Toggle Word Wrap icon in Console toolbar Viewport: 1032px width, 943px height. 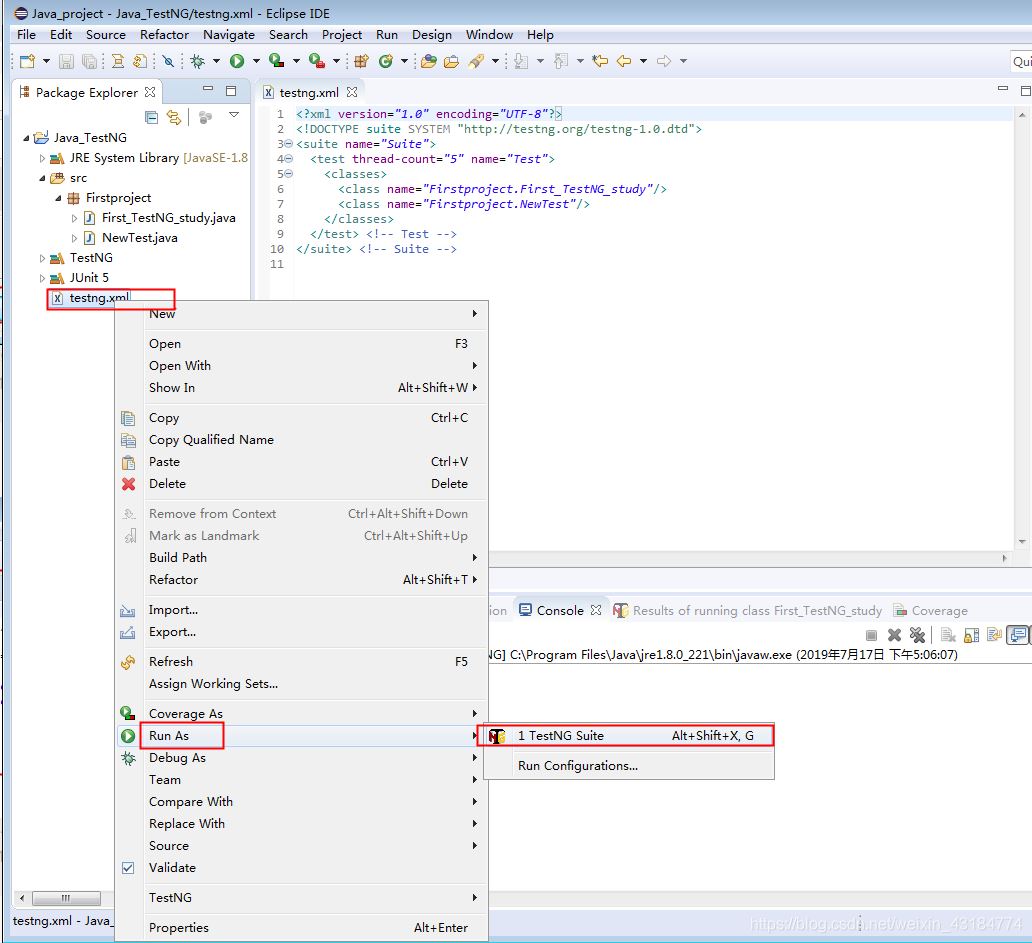pos(994,635)
